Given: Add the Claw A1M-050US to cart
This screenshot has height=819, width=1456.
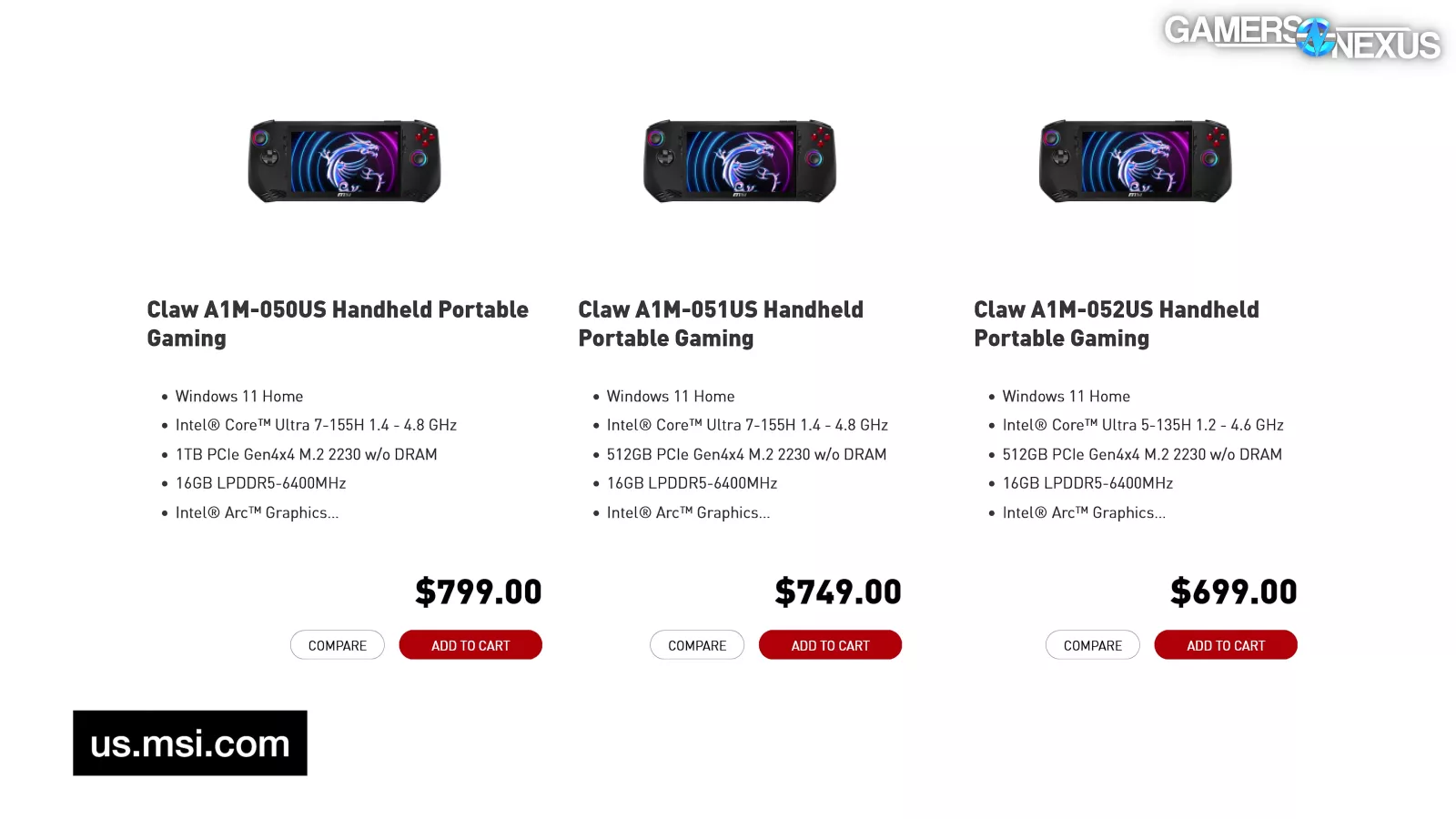Looking at the screenshot, I should coord(470,645).
